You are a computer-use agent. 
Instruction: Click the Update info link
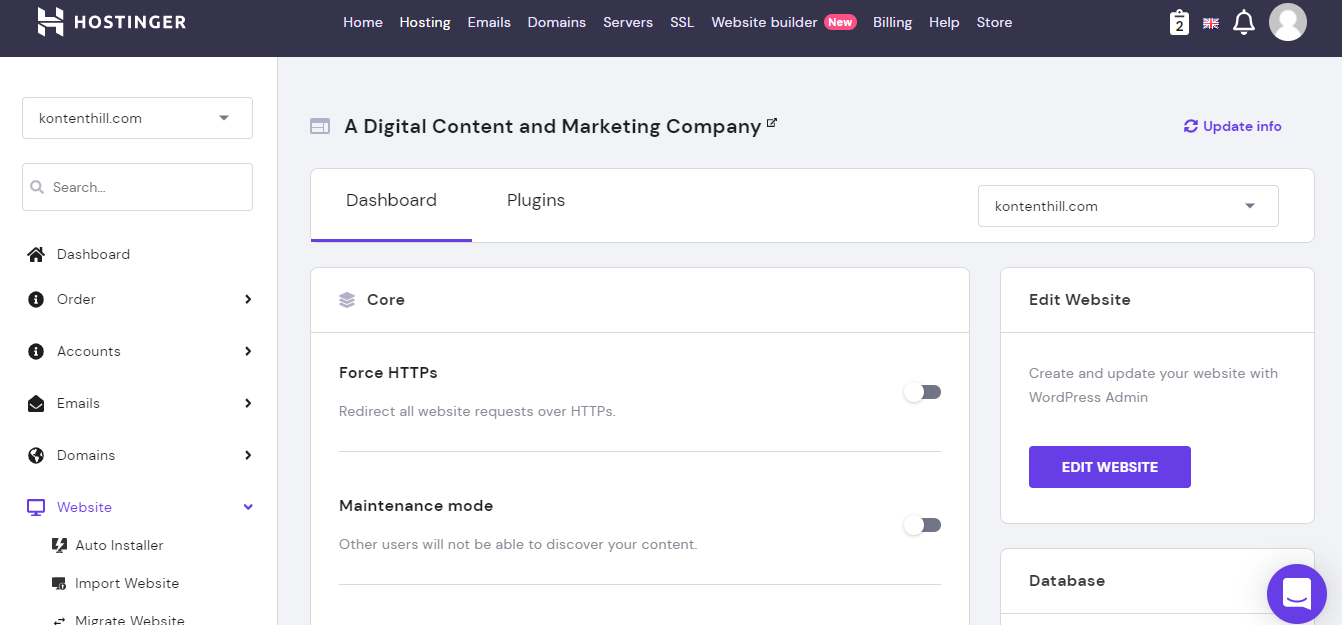tap(1232, 126)
